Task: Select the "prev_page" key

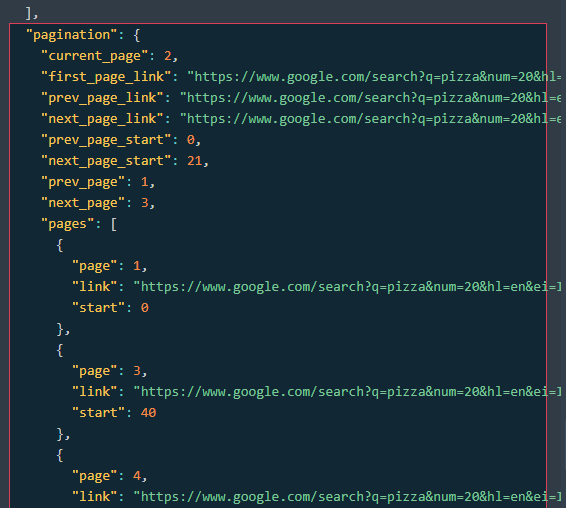Action: pyautogui.click(x=83, y=182)
